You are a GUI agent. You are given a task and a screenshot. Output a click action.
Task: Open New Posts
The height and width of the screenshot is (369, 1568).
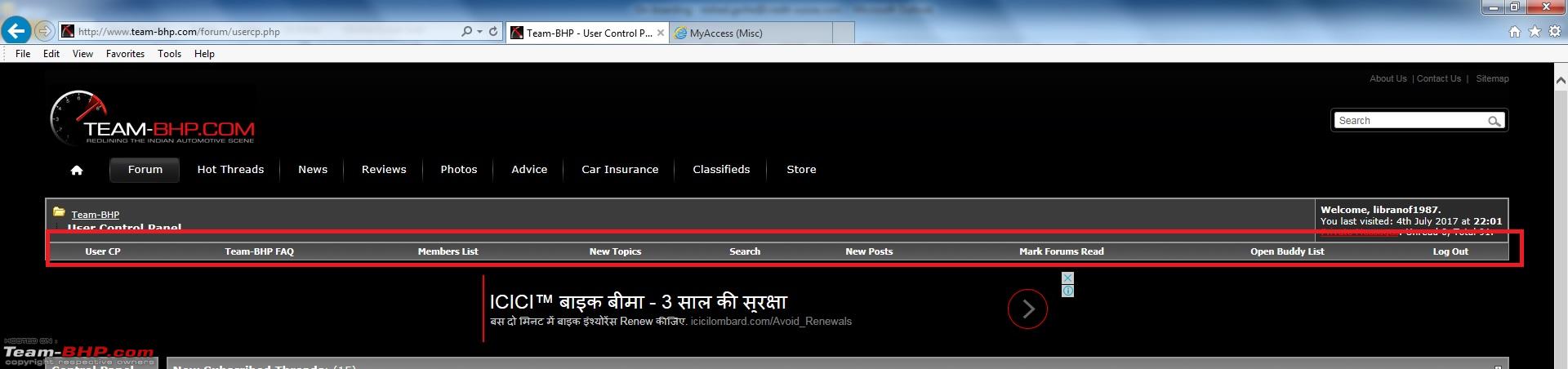pos(869,251)
